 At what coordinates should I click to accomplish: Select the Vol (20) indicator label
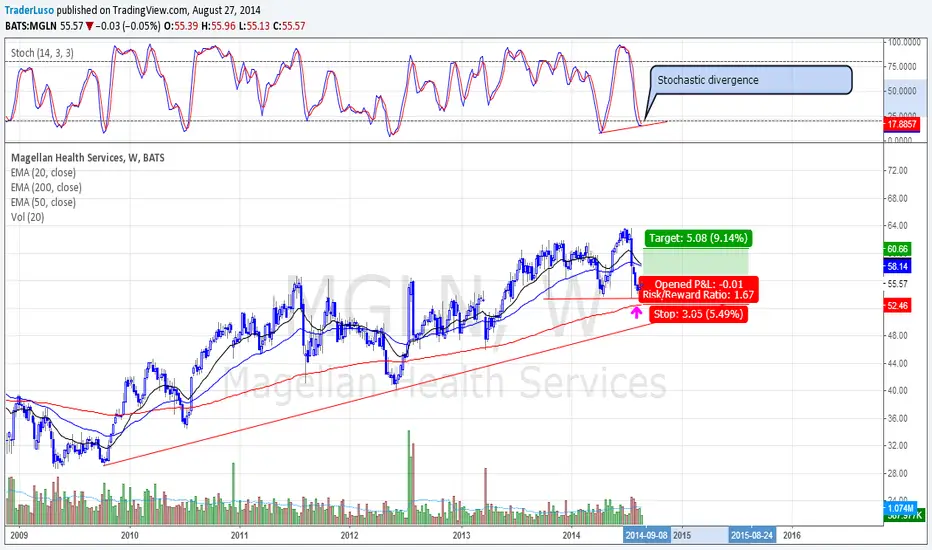(x=27, y=217)
